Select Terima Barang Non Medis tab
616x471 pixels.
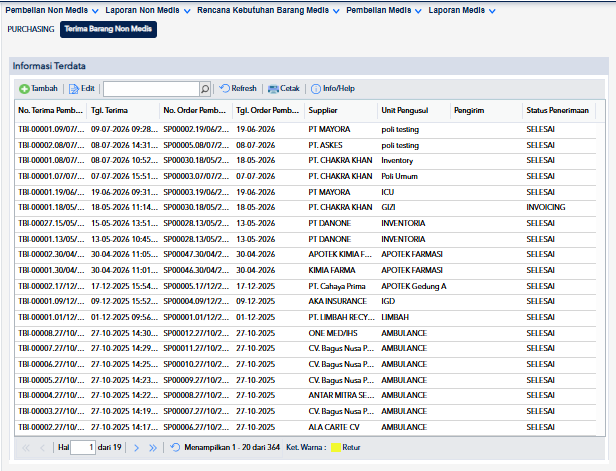pyautogui.click(x=108, y=29)
